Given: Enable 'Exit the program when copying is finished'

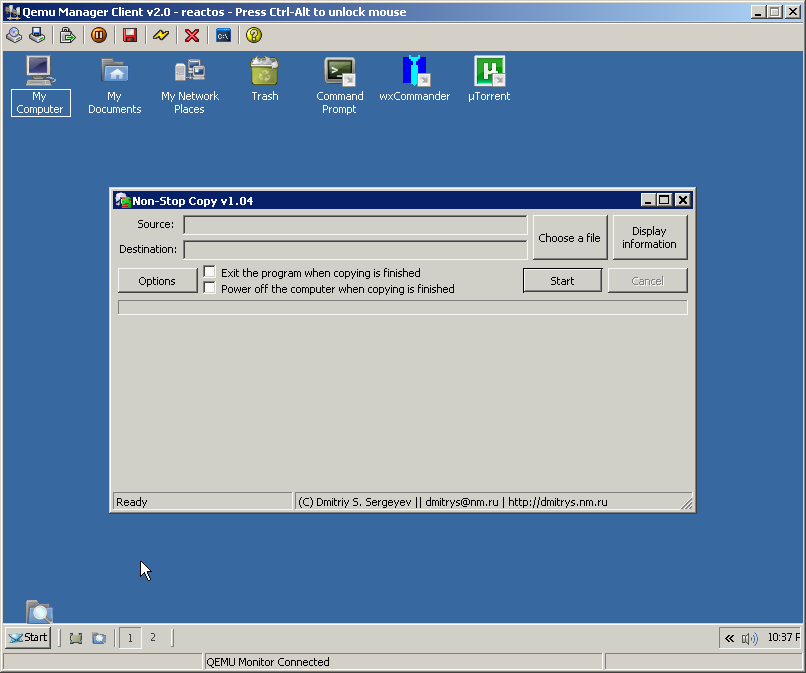Looking at the screenshot, I should coord(210,272).
